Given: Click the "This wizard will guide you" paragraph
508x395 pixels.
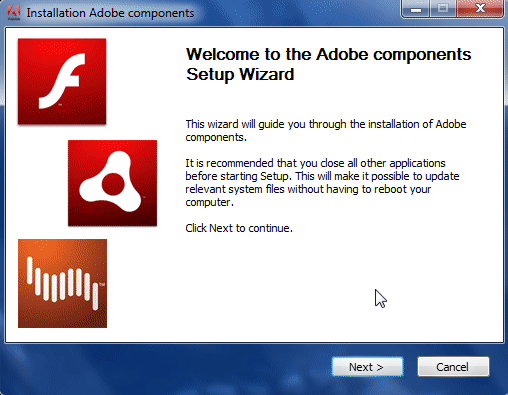Looking at the screenshot, I should click(326, 130).
